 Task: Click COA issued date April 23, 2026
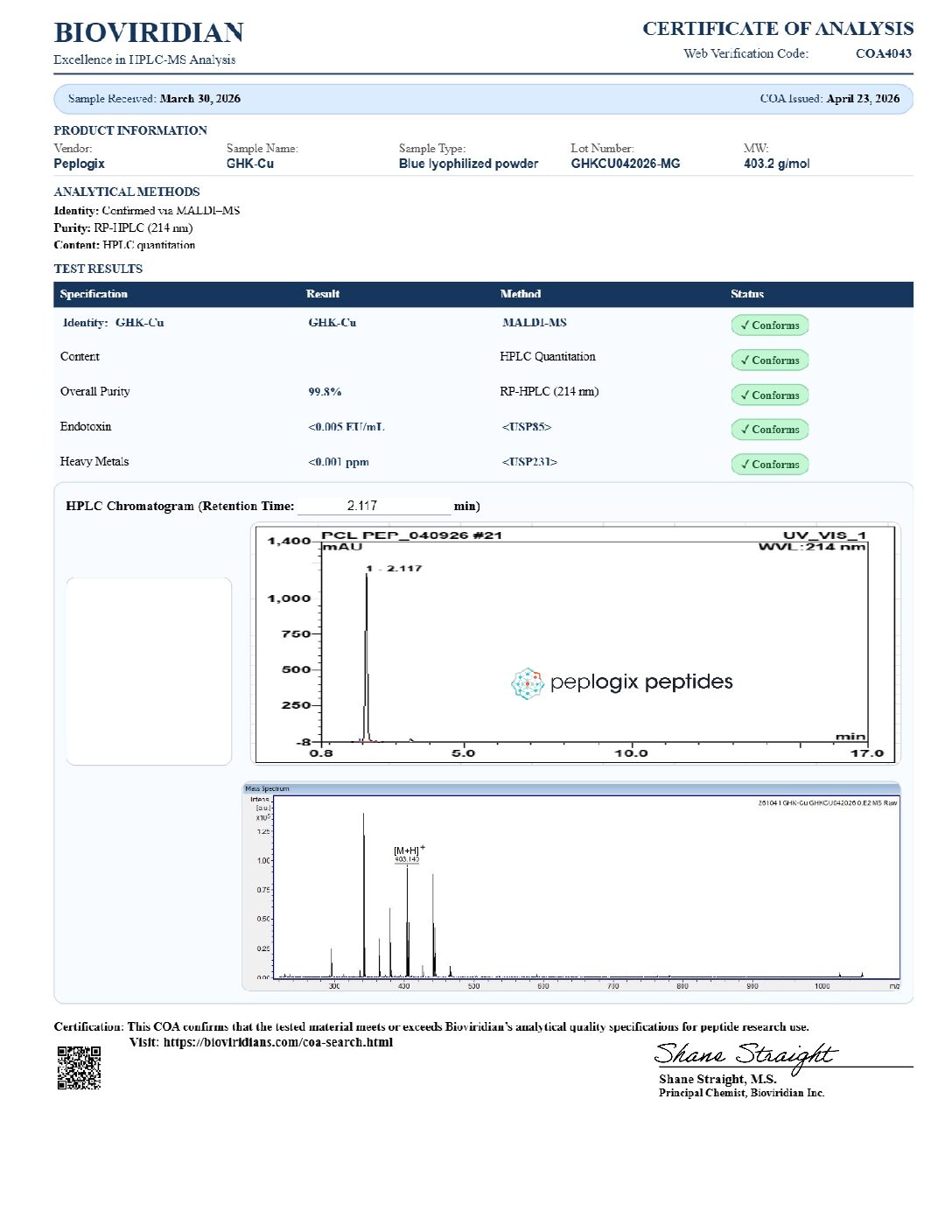pyautogui.click(x=863, y=99)
